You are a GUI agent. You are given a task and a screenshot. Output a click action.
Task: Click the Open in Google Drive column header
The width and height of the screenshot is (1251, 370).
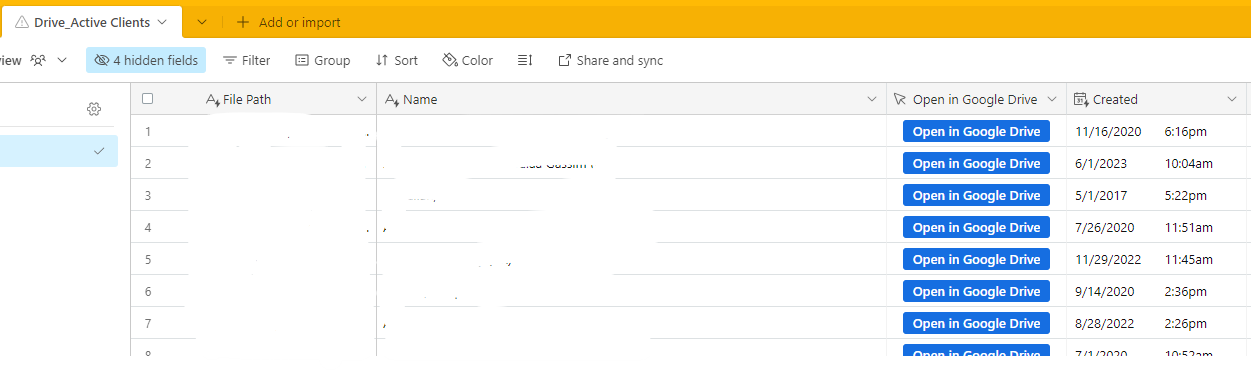coord(976,99)
